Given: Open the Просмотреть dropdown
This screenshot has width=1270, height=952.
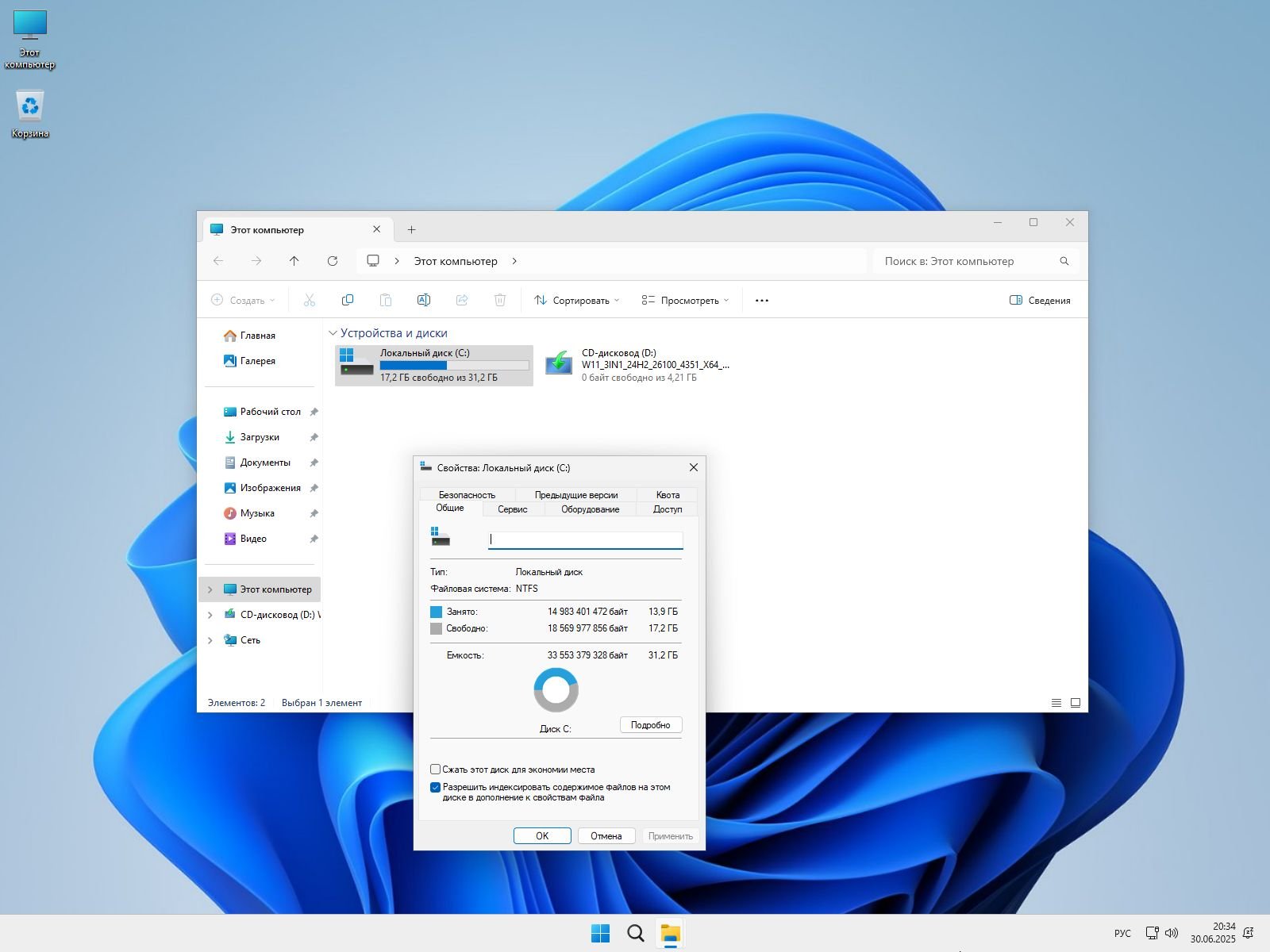Looking at the screenshot, I should click(x=686, y=301).
